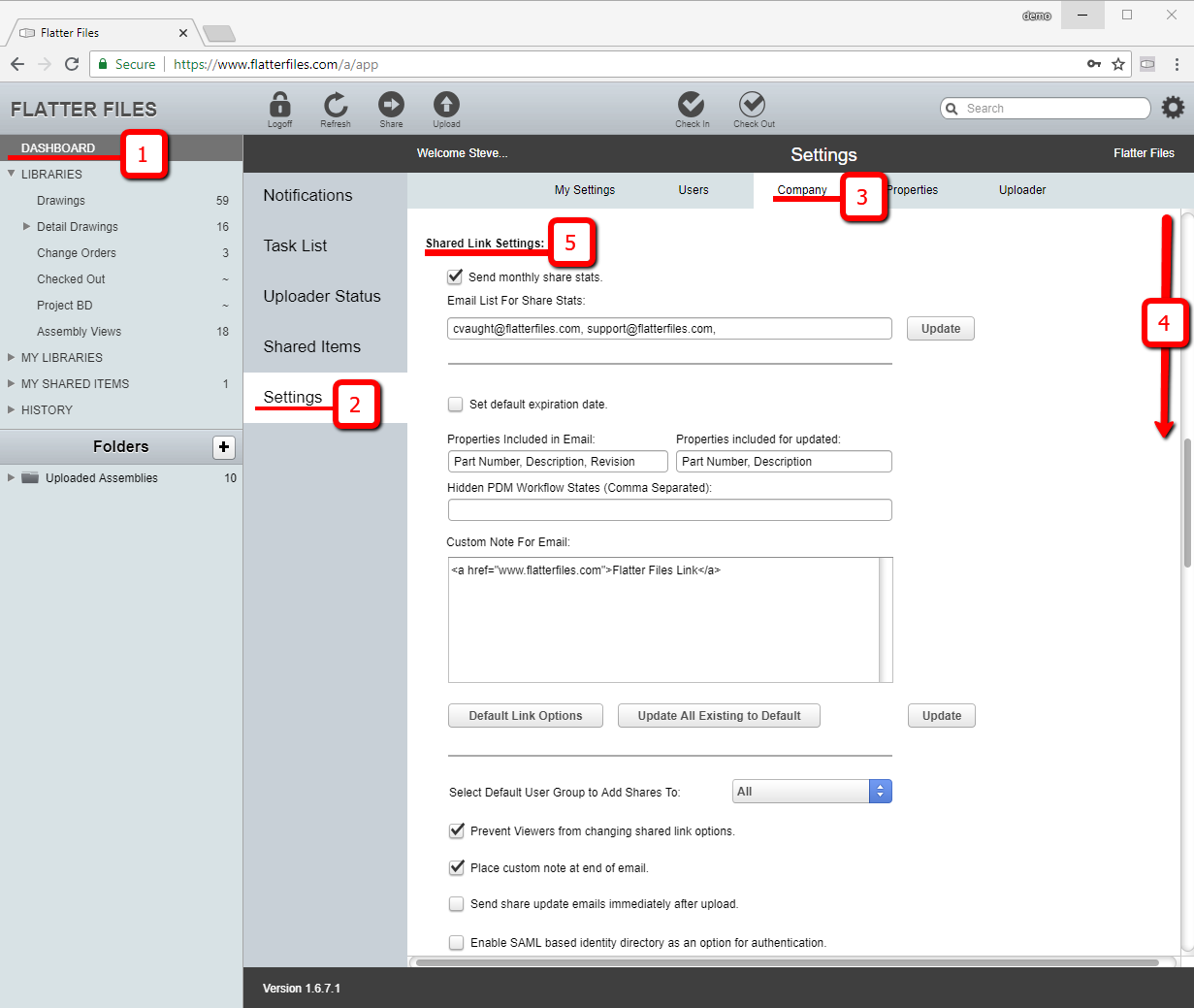Click Update button beside link options

click(942, 716)
